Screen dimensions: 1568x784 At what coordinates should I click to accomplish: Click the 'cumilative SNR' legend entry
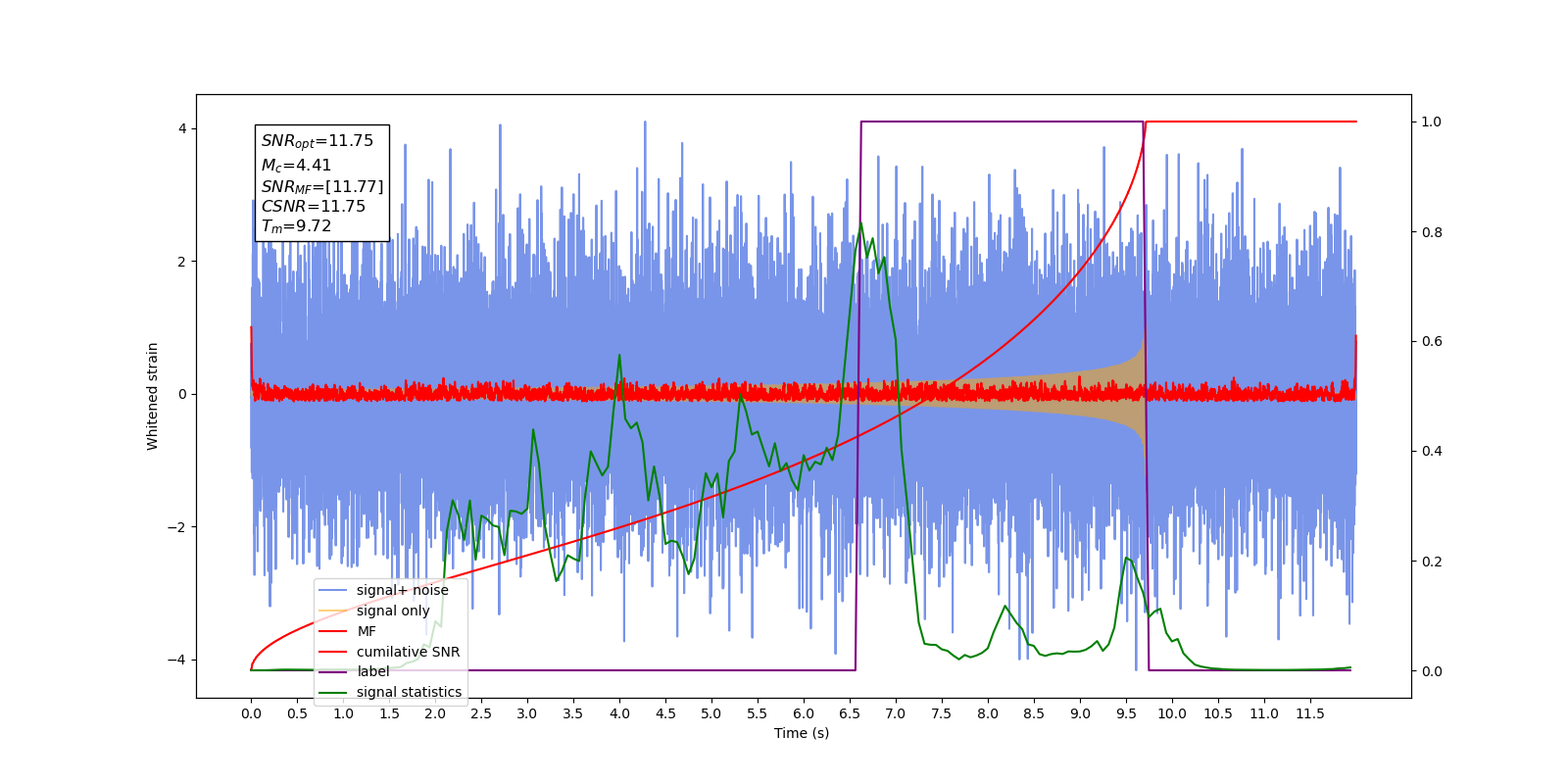pos(390,652)
